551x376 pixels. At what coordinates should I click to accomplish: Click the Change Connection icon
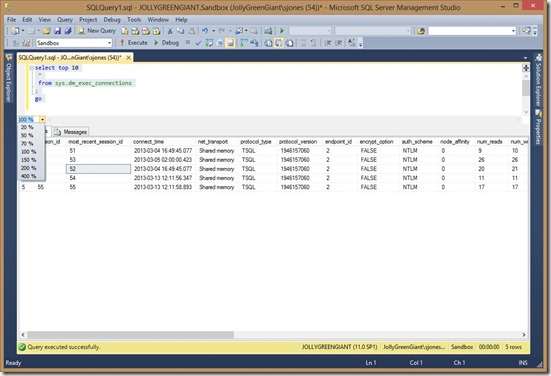[26, 43]
